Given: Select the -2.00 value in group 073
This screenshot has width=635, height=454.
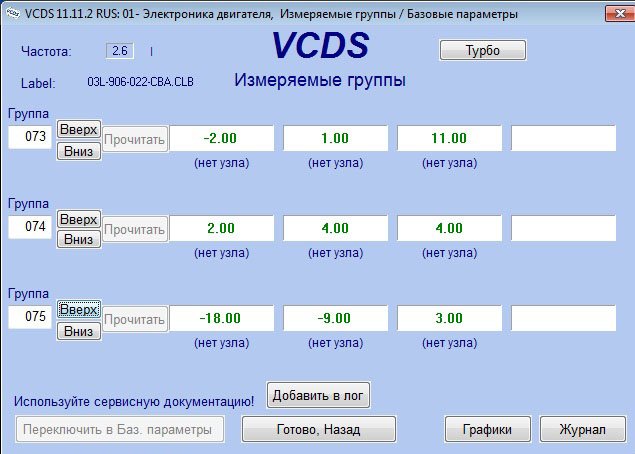Looking at the screenshot, I should coord(222,138).
